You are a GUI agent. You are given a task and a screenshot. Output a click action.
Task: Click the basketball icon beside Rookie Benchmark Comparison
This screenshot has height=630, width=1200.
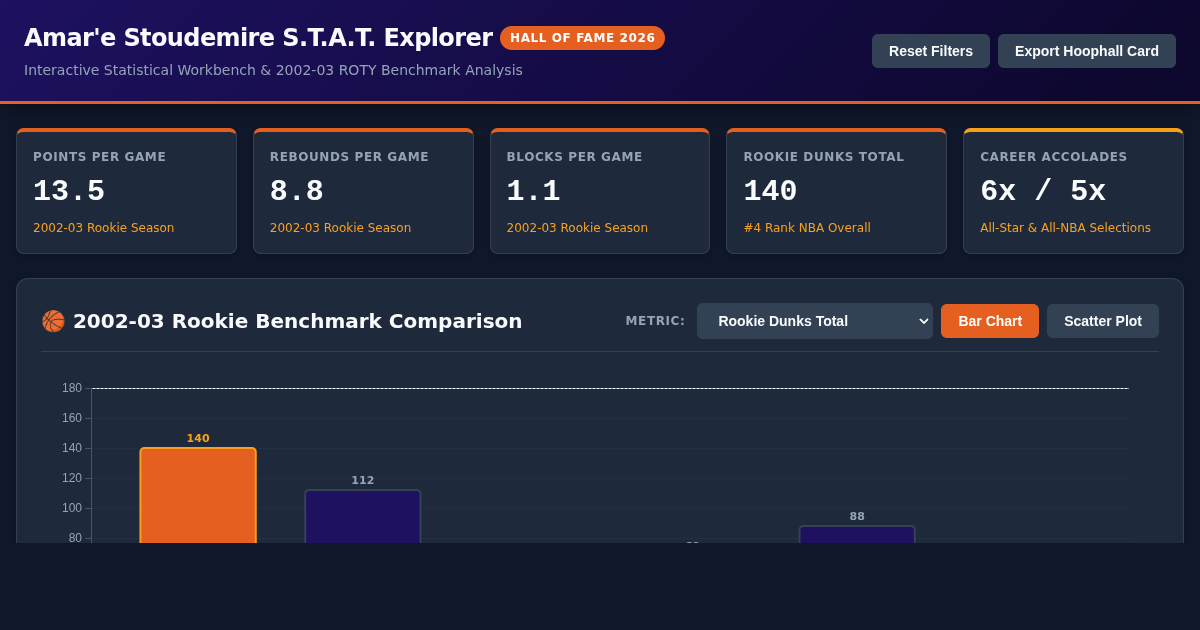pos(53,321)
